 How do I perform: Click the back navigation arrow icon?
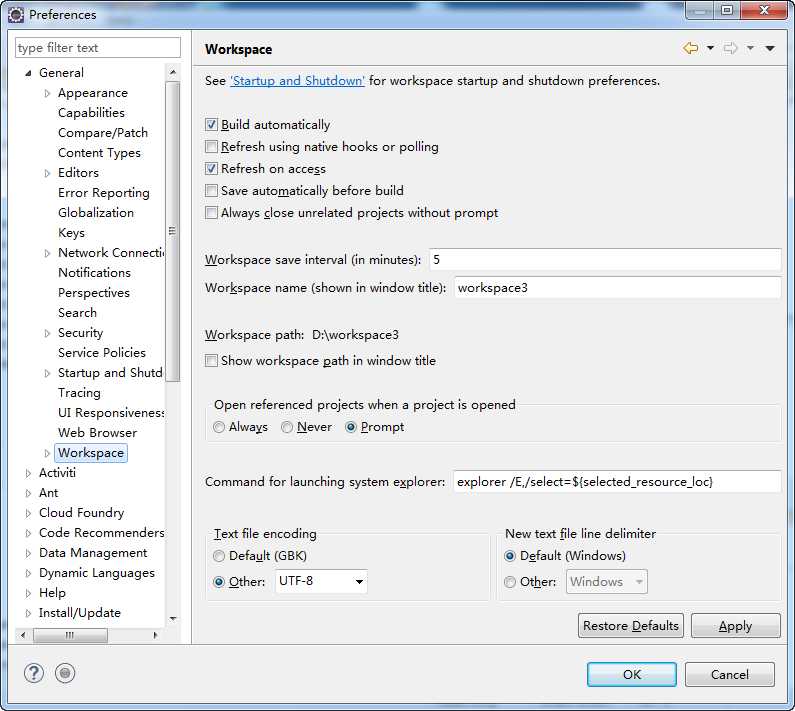coord(691,48)
